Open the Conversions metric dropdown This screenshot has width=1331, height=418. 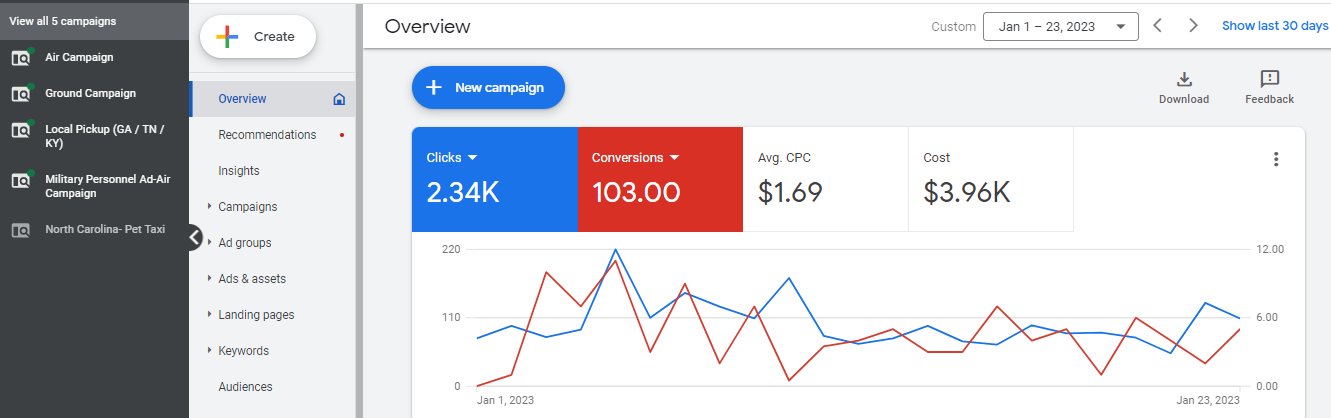coord(674,158)
